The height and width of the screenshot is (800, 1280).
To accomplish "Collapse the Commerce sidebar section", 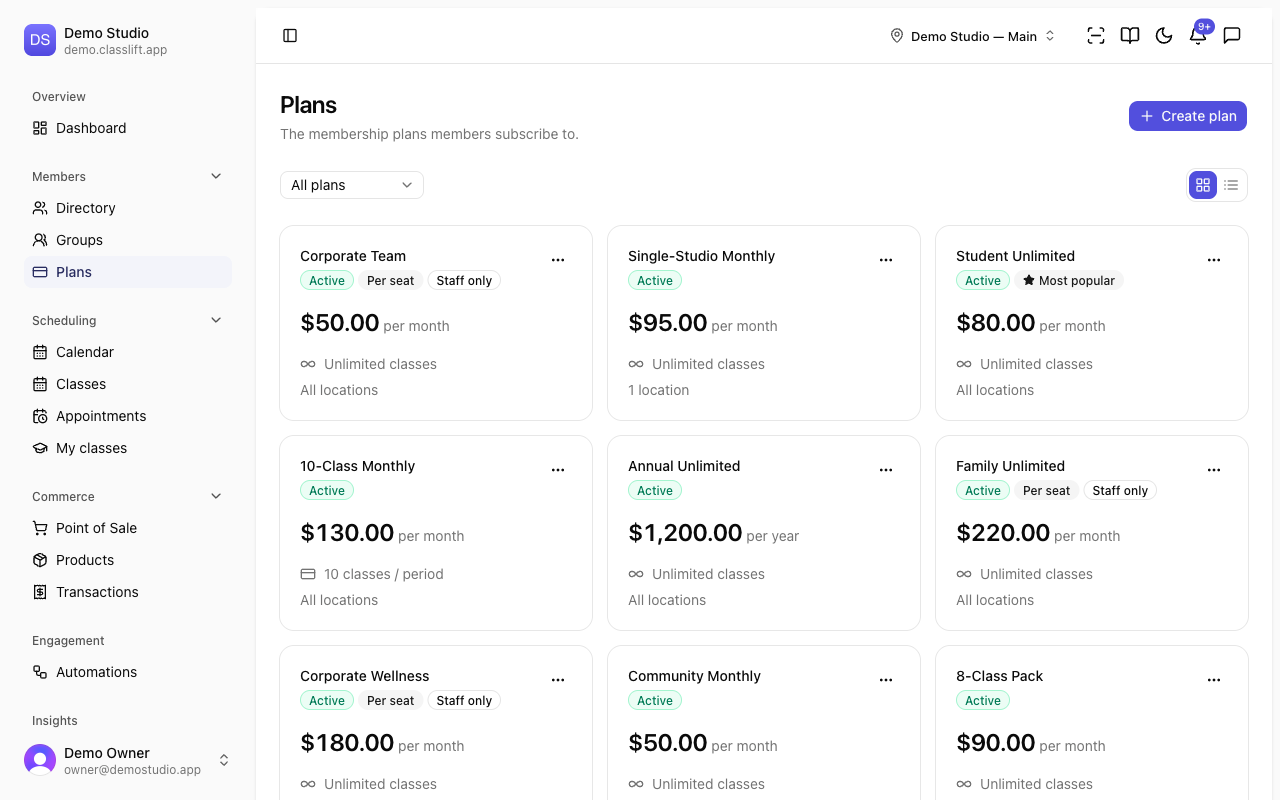I will point(216,496).
